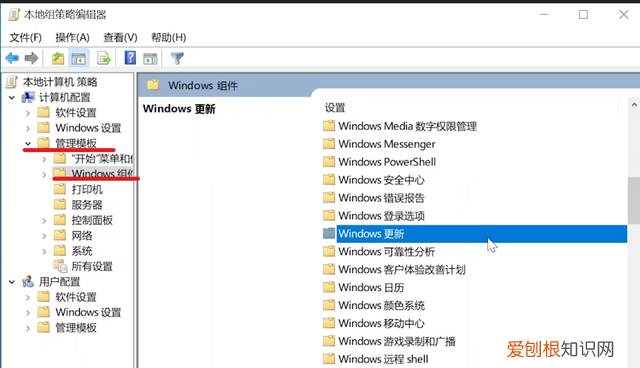The height and width of the screenshot is (368, 640).
Task: Click the scrollbar up arrow in list
Action: [634, 105]
